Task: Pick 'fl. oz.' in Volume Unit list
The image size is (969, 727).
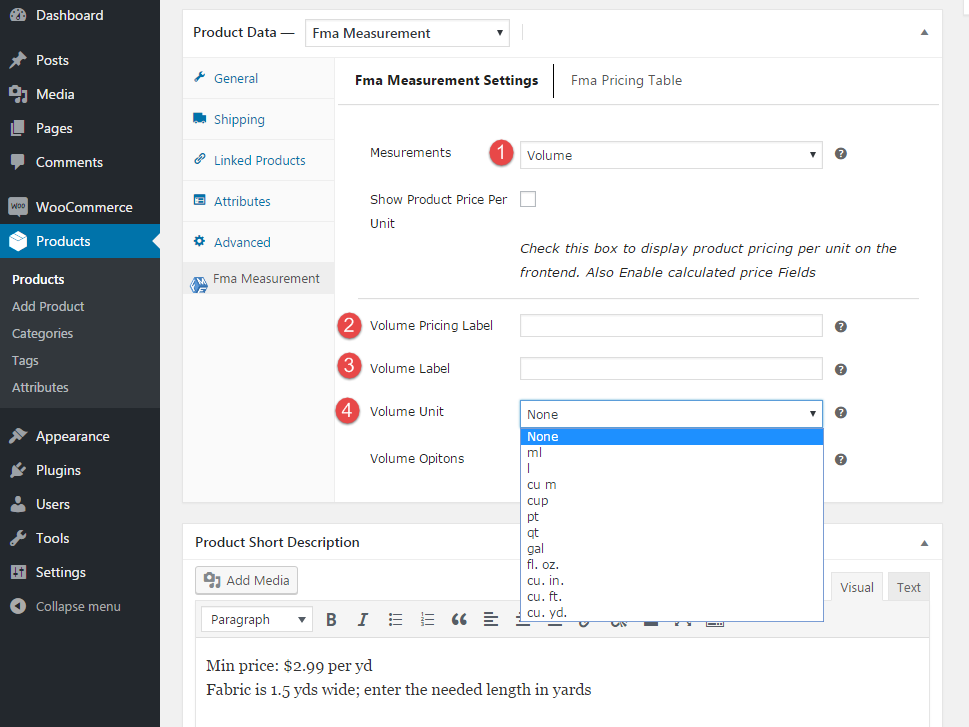Action: (672, 564)
